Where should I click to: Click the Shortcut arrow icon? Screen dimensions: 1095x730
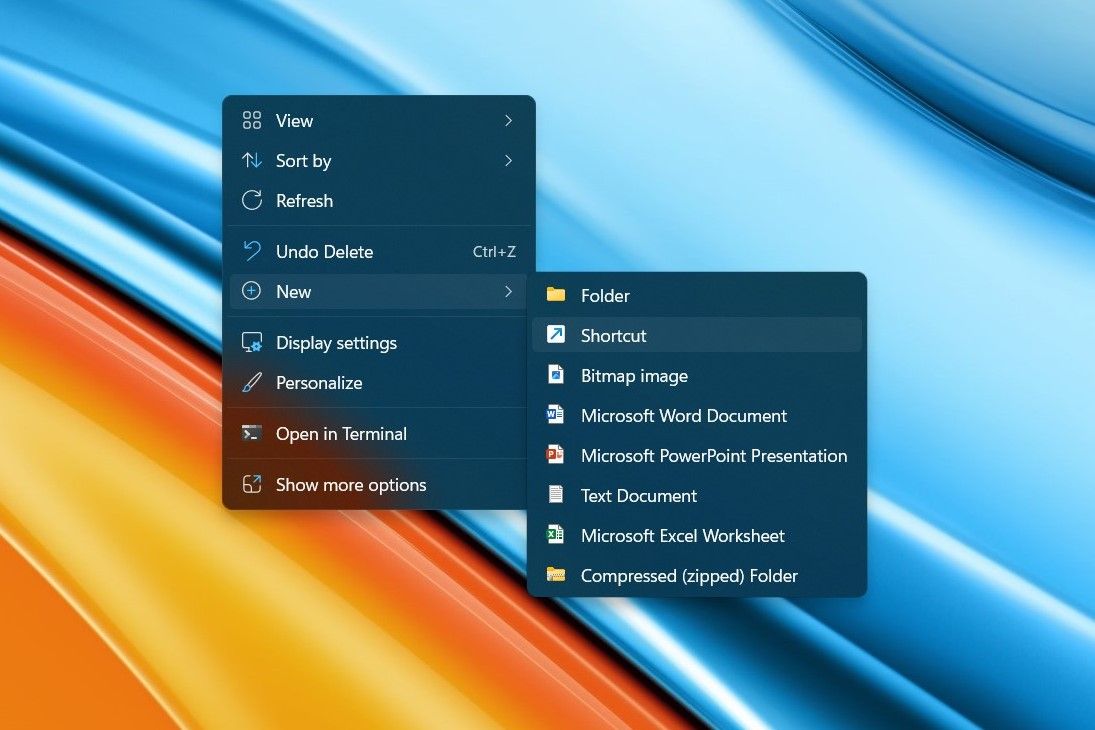pos(556,335)
